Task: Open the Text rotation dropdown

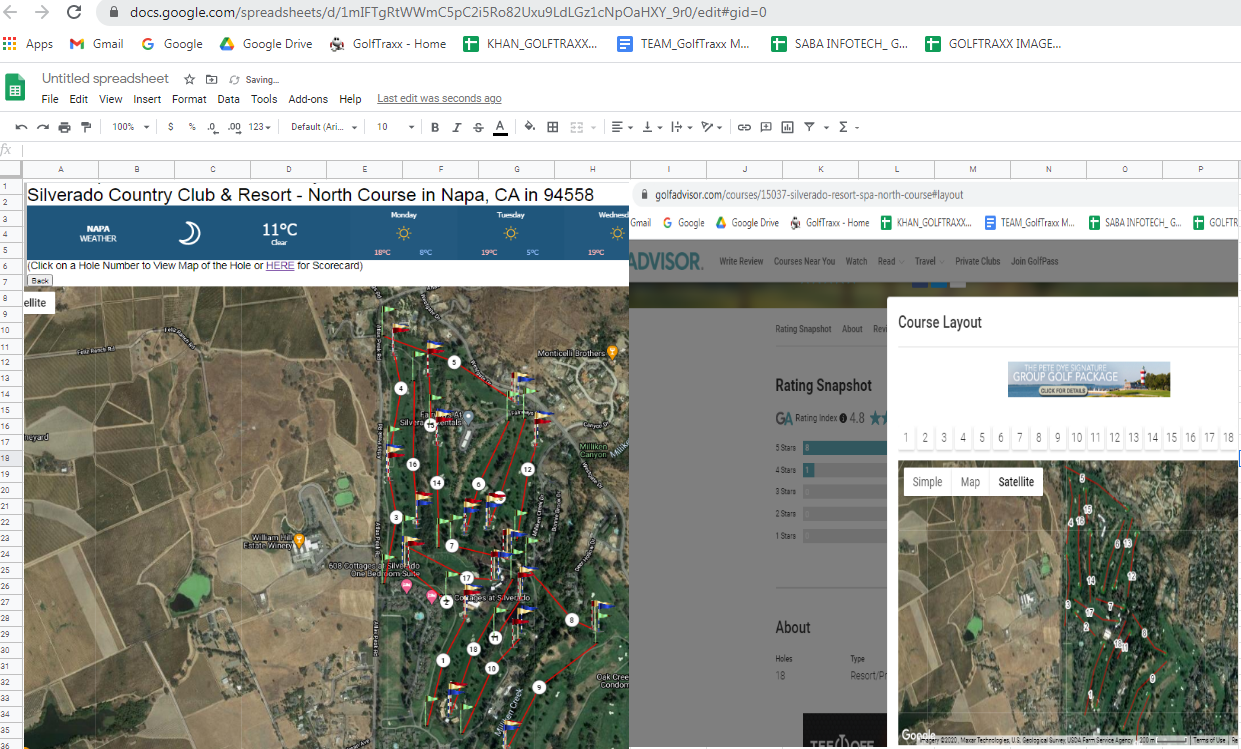Action: [712, 127]
